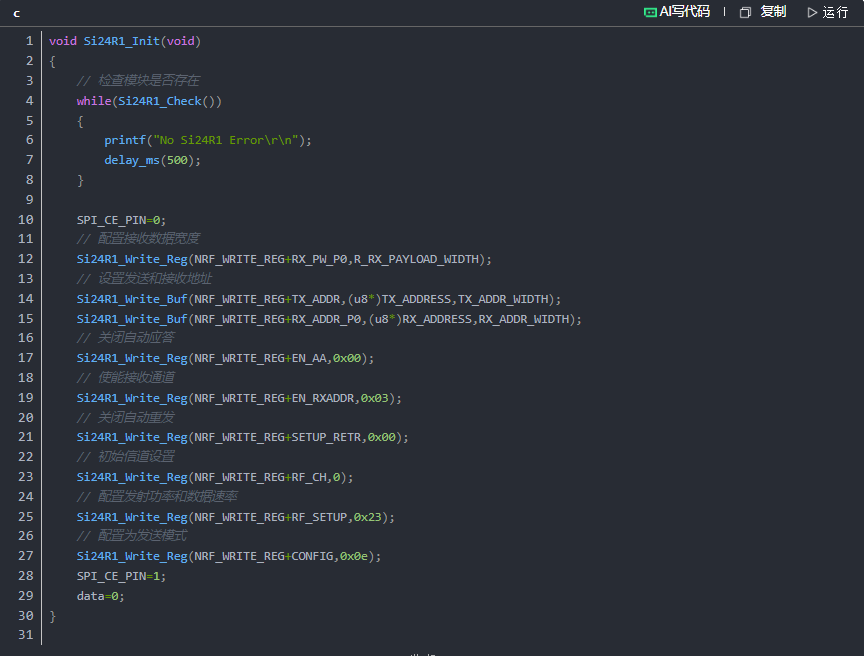Click the RX_PW_P0 register write line

[x=284, y=259]
